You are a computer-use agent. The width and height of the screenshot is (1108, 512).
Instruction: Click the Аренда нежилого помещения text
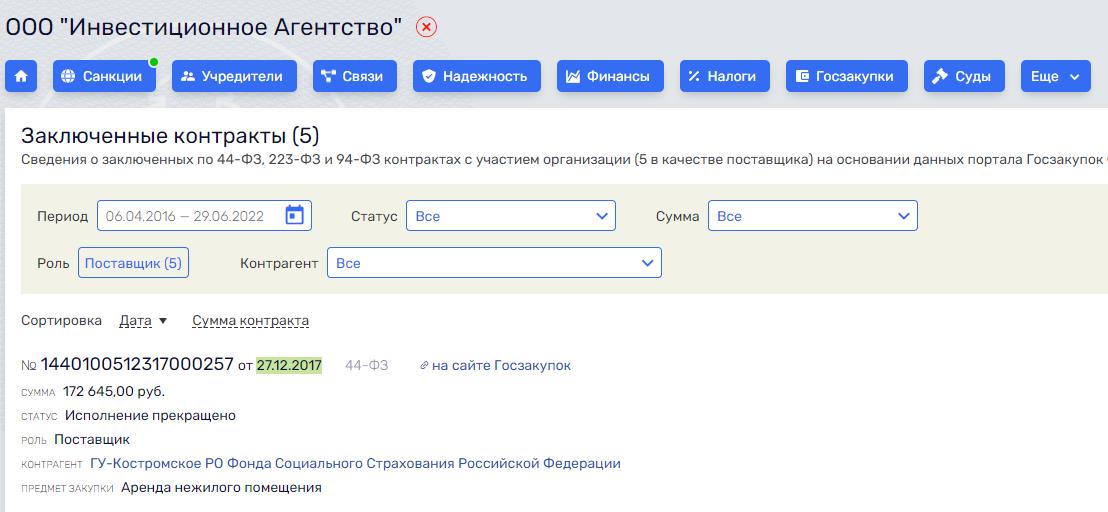pyautogui.click(x=221, y=487)
